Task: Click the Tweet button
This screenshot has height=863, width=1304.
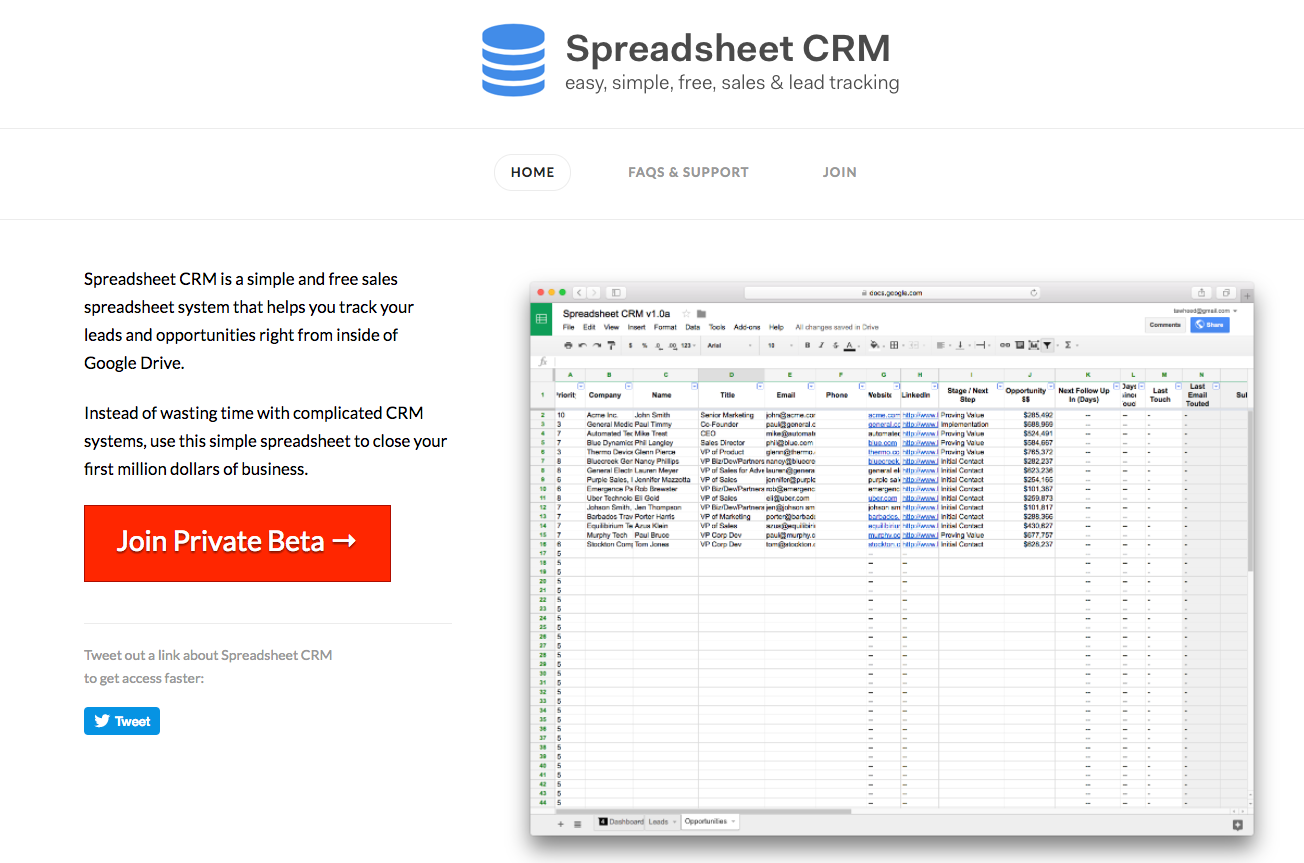Action: [122, 721]
